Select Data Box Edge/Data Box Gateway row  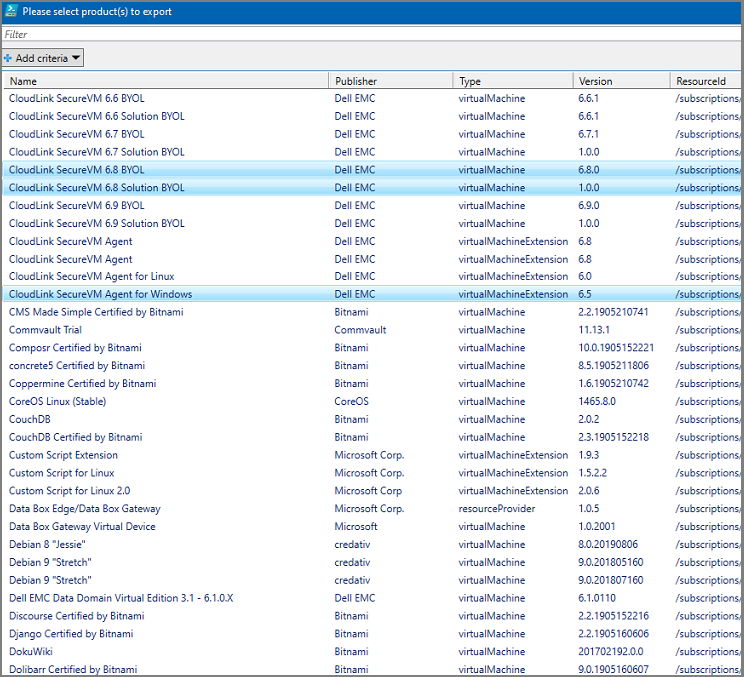(84, 509)
